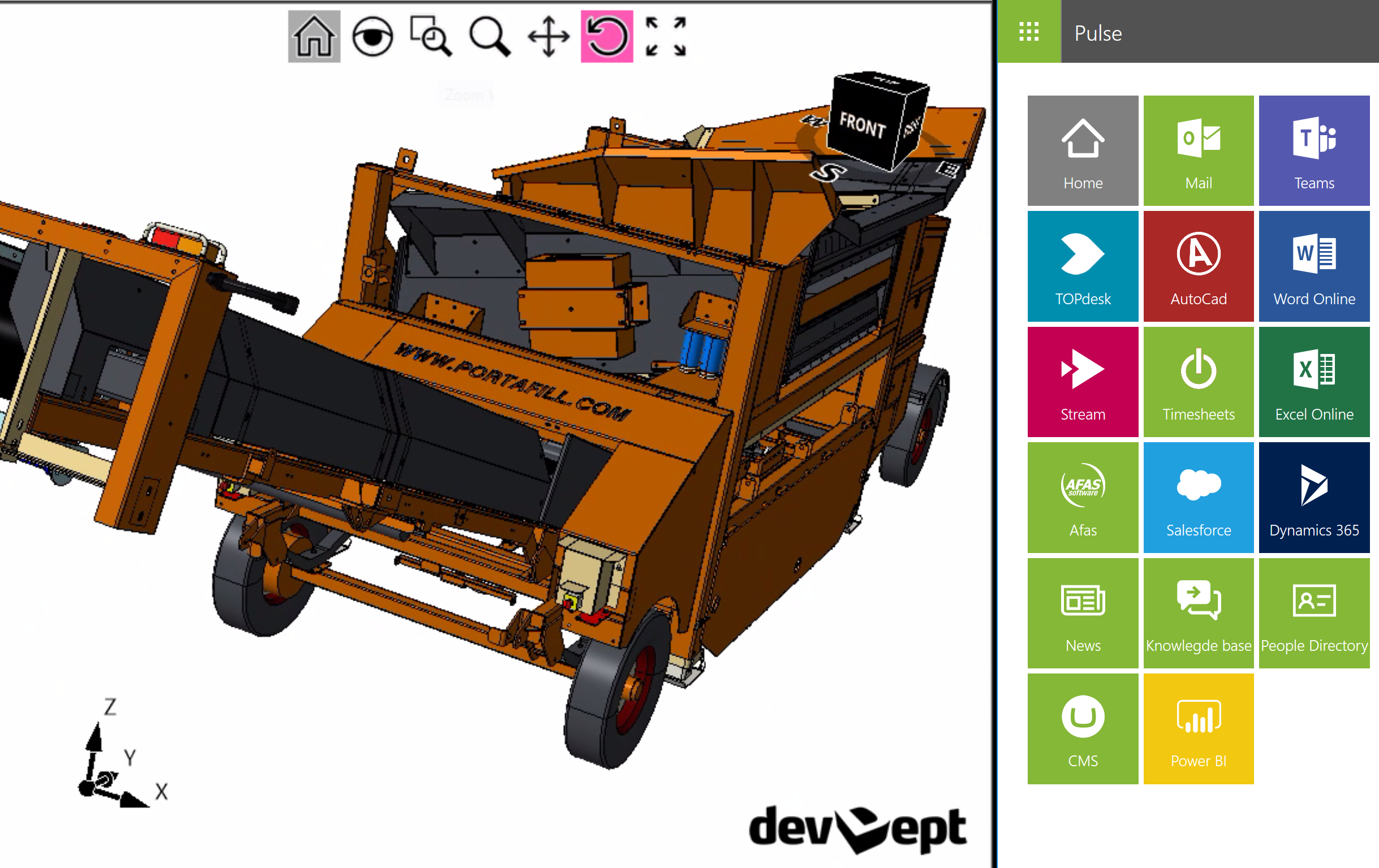The width and height of the screenshot is (1379, 868).
Task: Click the FRONT face of view cube
Action: click(863, 124)
